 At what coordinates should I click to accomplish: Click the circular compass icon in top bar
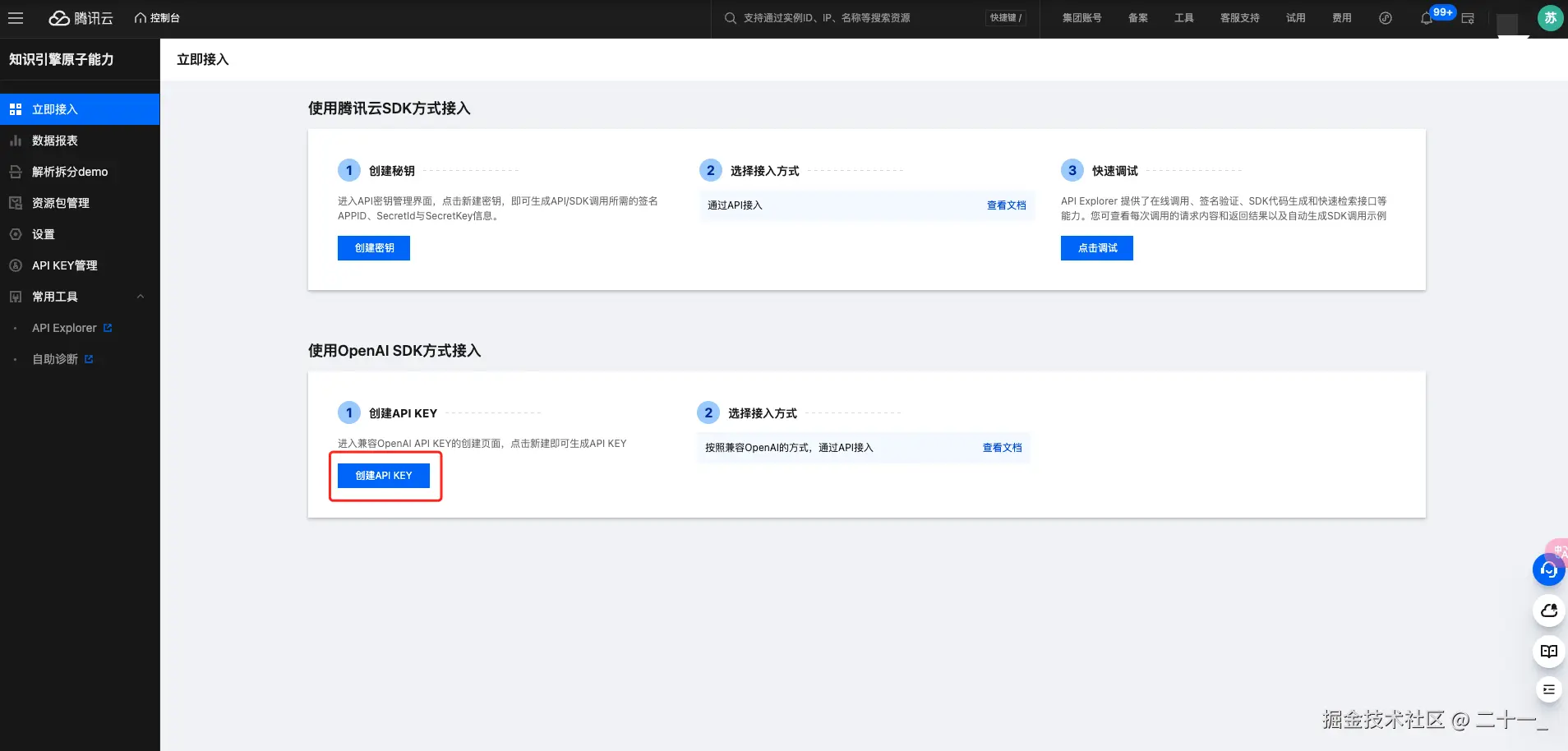1386,18
